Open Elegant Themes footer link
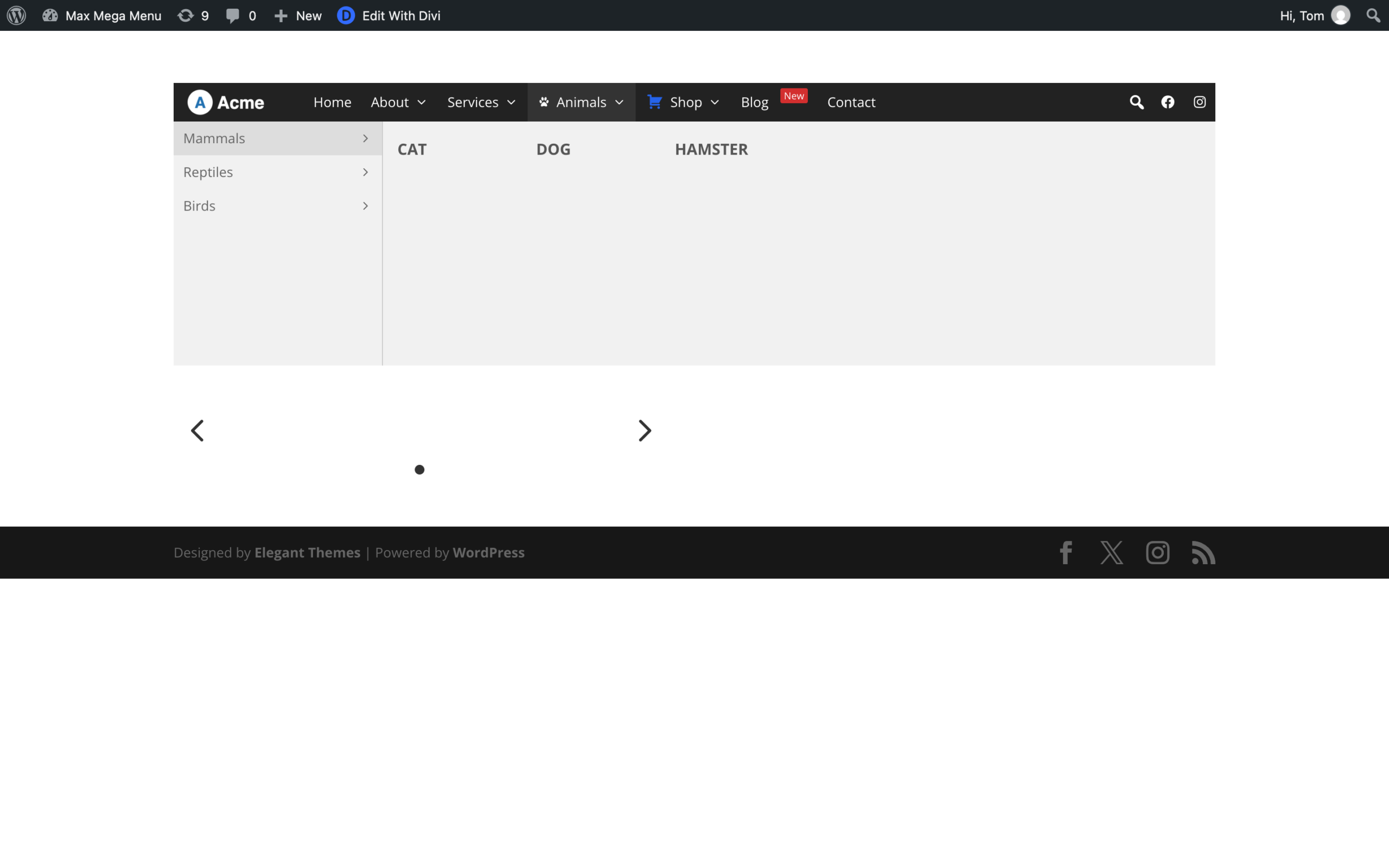Screen dimensions: 1389x868 (307, 552)
